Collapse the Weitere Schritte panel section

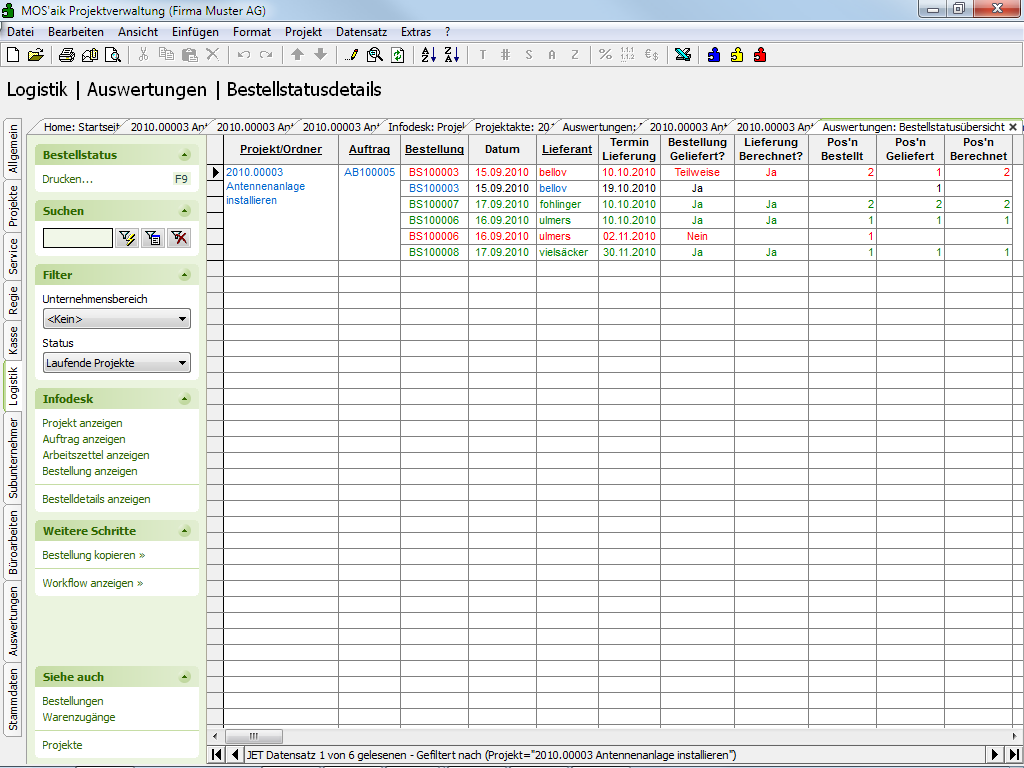[185, 531]
